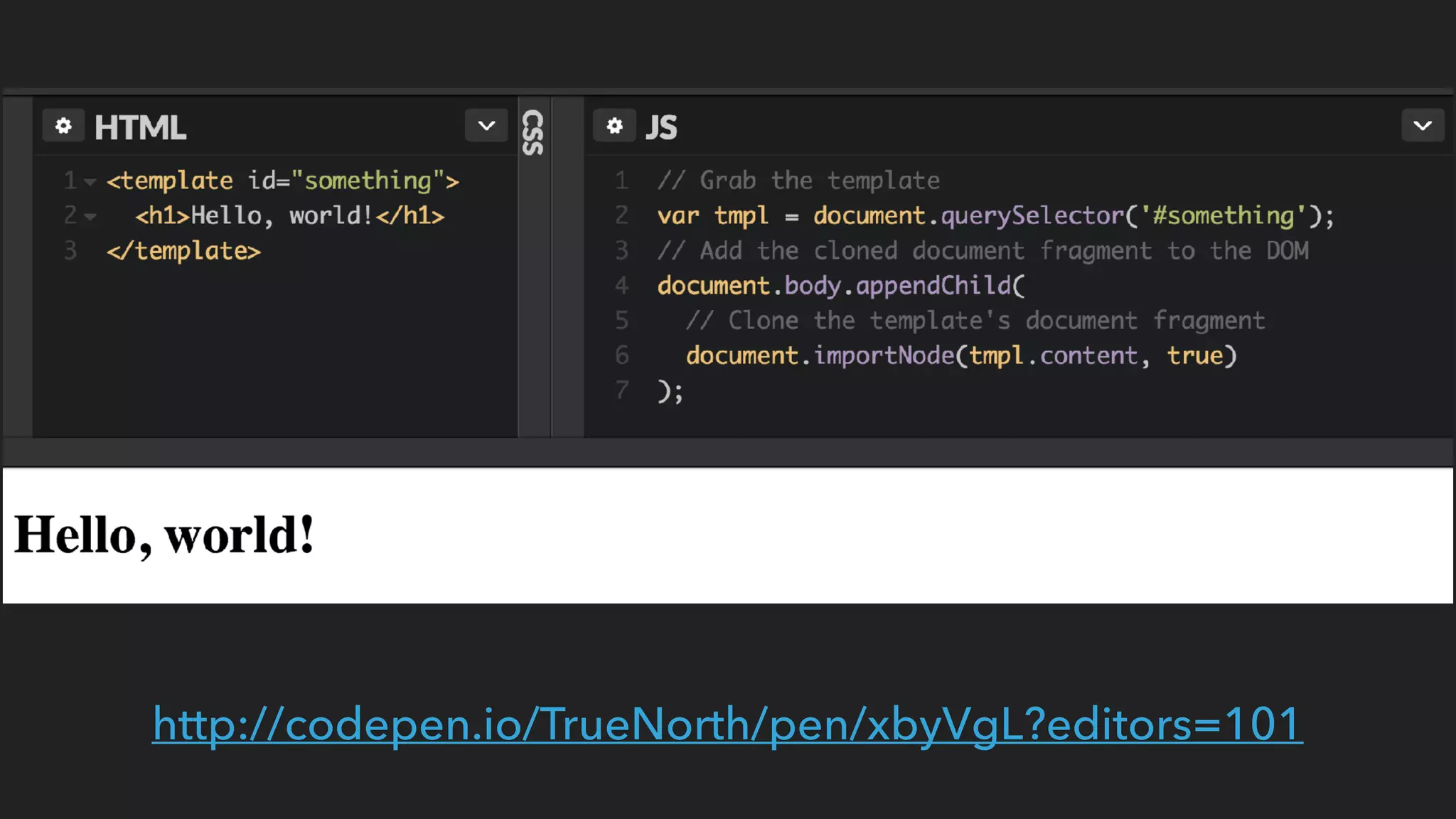Expand the JS panel dropdown chevron

(1423, 126)
